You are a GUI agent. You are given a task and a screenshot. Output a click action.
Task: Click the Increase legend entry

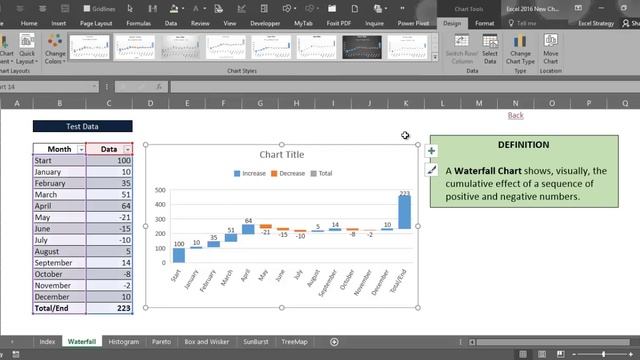tap(250, 173)
